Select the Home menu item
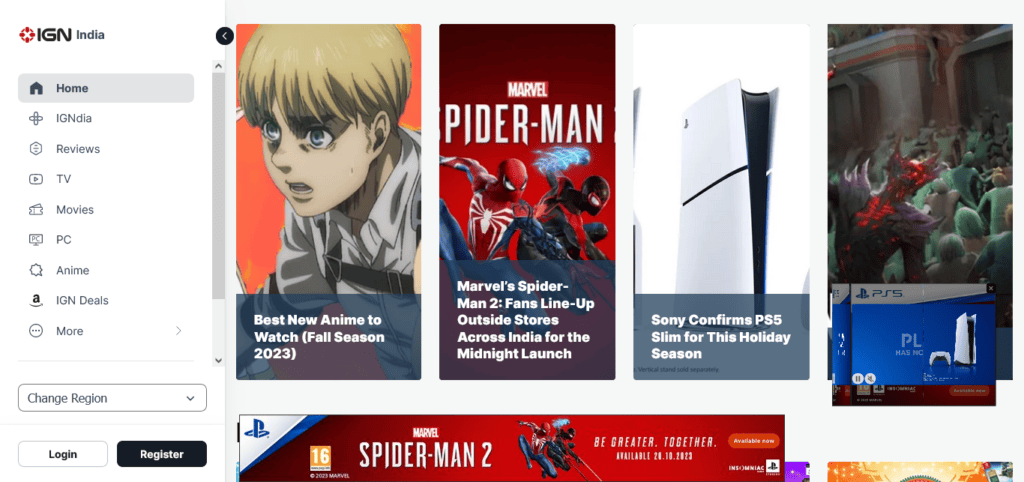Viewport: 1024px width, 482px height. (x=106, y=88)
